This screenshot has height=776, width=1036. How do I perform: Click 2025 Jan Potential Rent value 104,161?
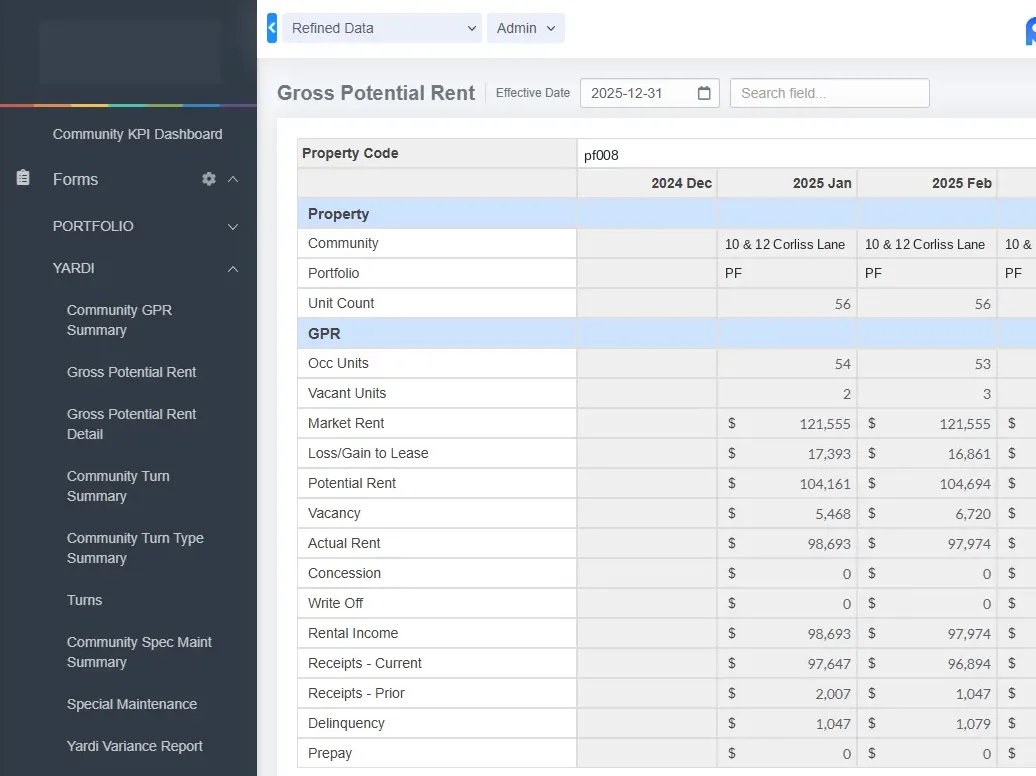[825, 484]
